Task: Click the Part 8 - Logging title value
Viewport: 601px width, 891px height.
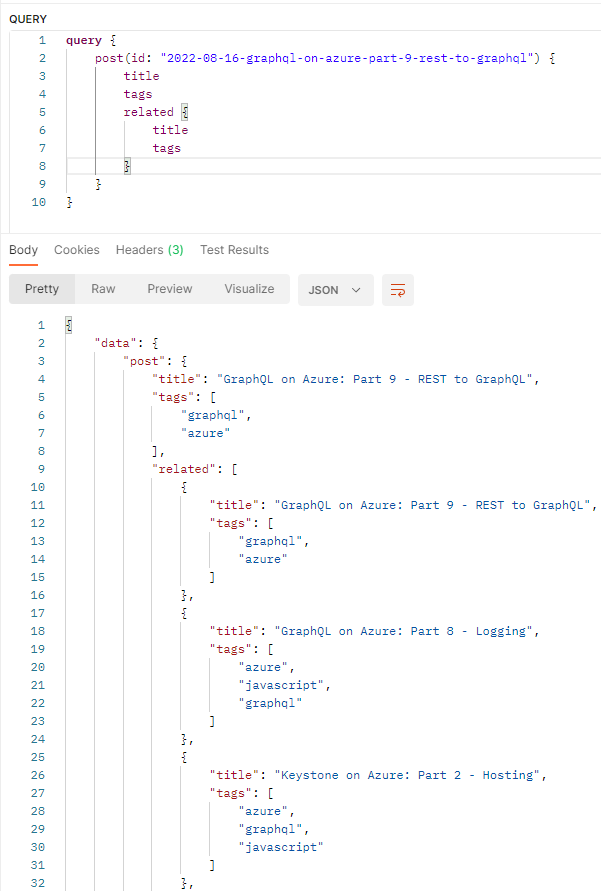Action: tap(404, 631)
